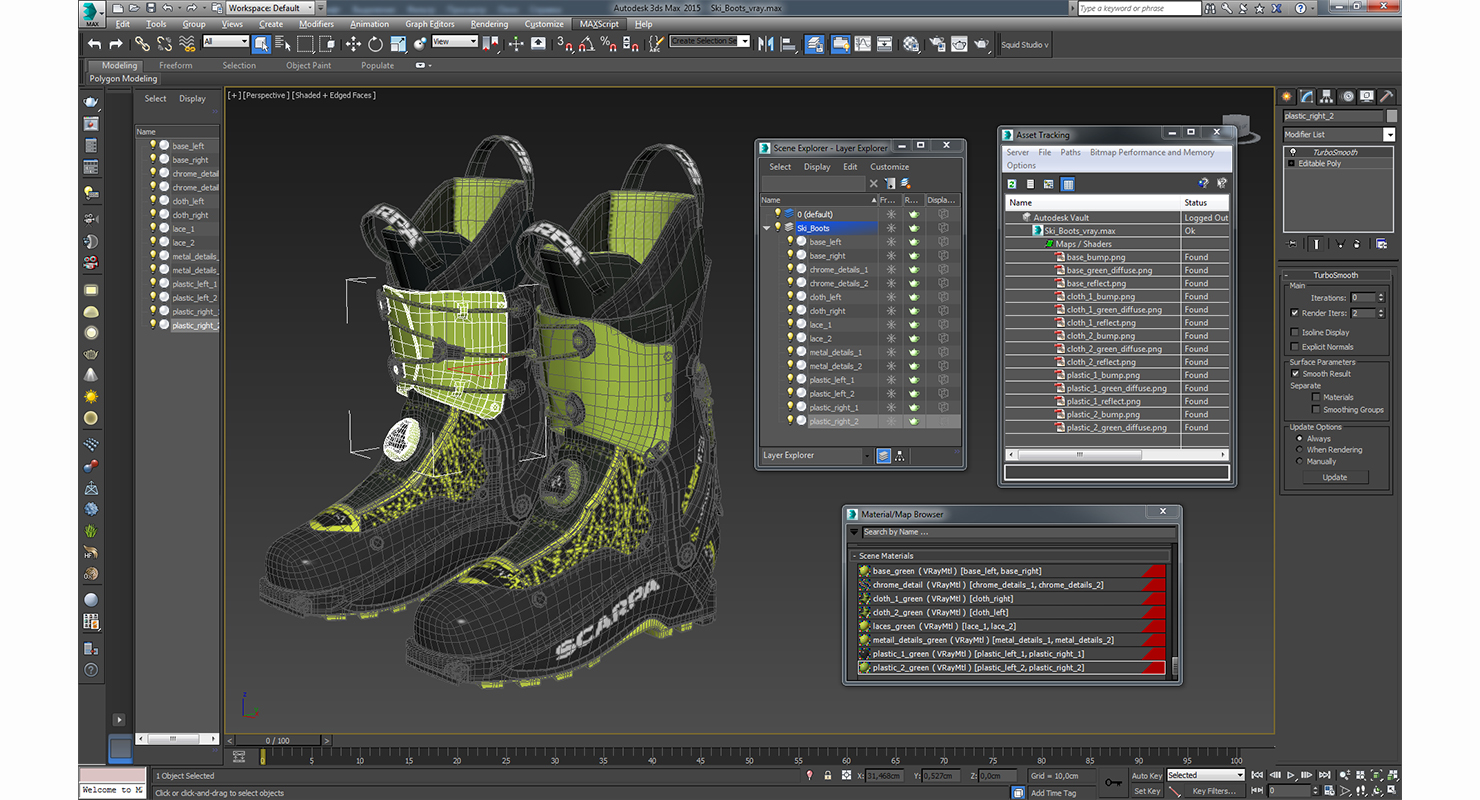Open Render Setup from the toolbar
Viewport: 1480px width, 800px height.
click(937, 44)
